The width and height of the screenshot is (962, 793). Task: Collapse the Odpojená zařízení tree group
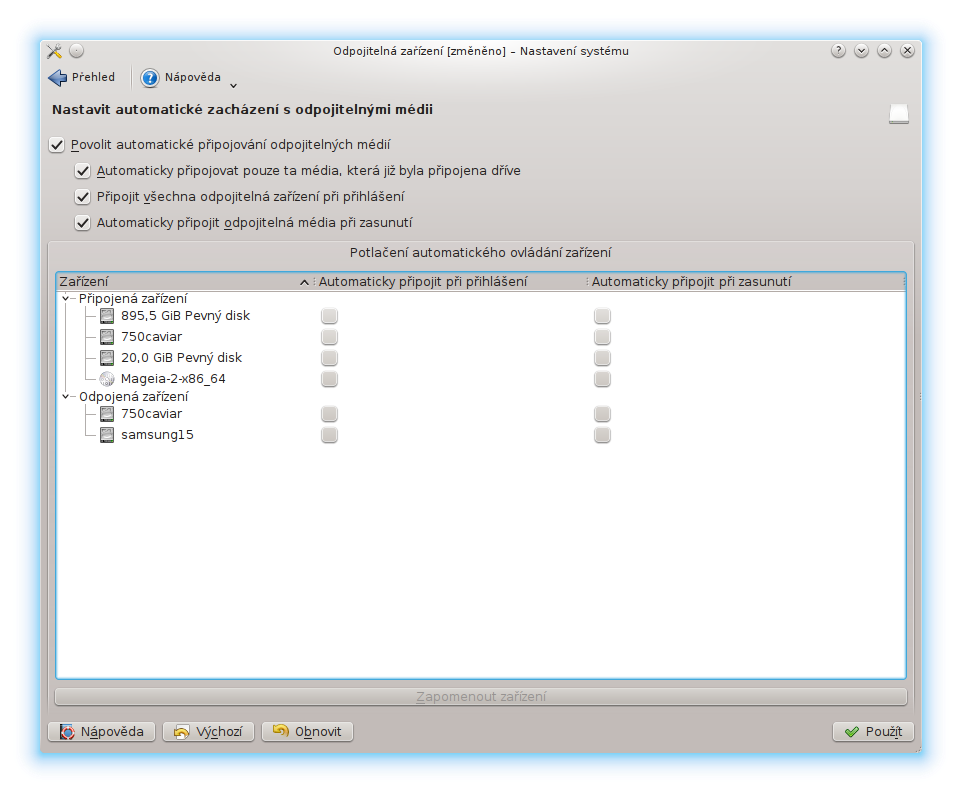click(x=65, y=397)
